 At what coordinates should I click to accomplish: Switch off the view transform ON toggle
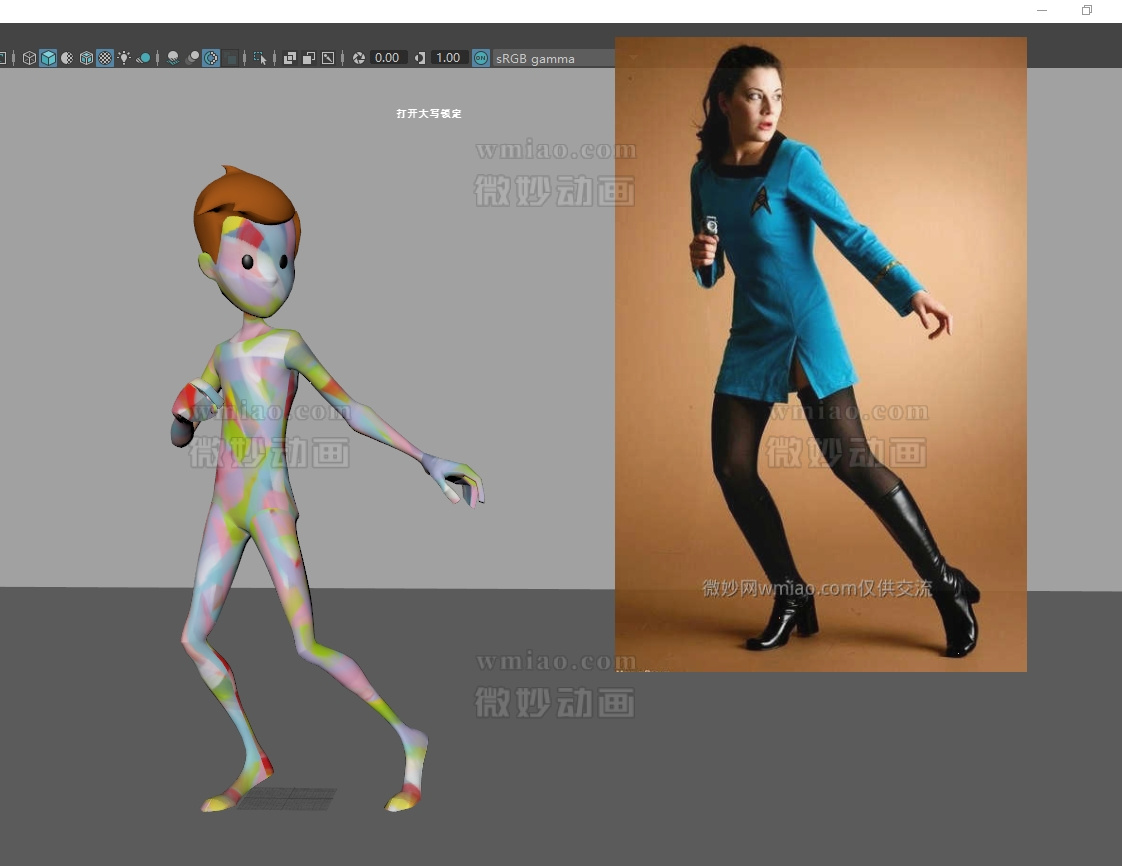click(x=481, y=58)
